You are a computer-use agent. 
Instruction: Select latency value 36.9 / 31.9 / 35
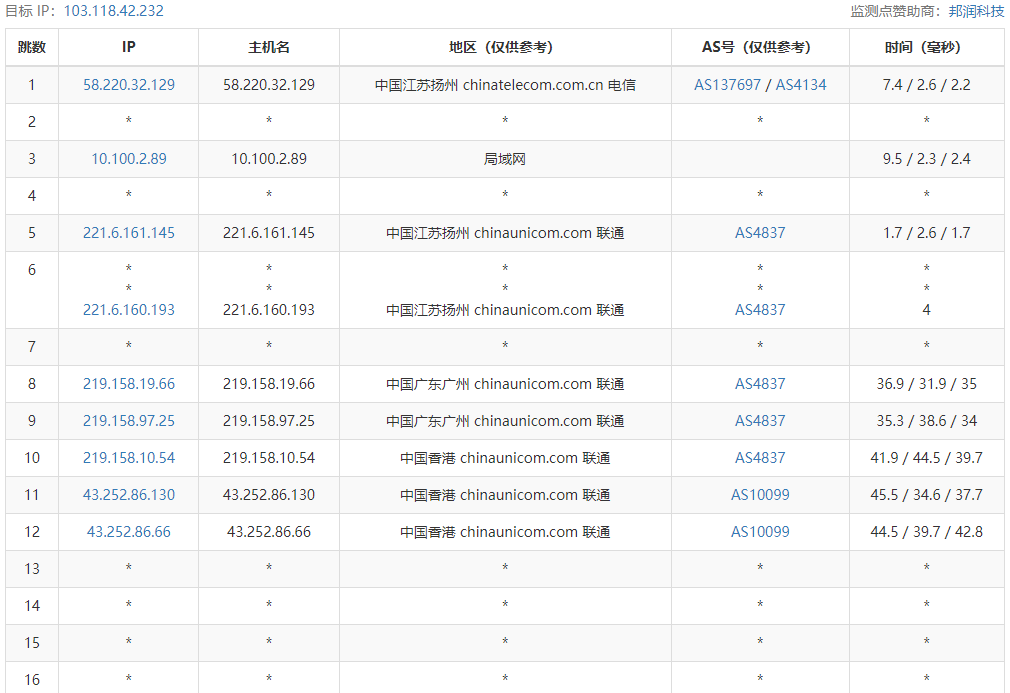(926, 384)
